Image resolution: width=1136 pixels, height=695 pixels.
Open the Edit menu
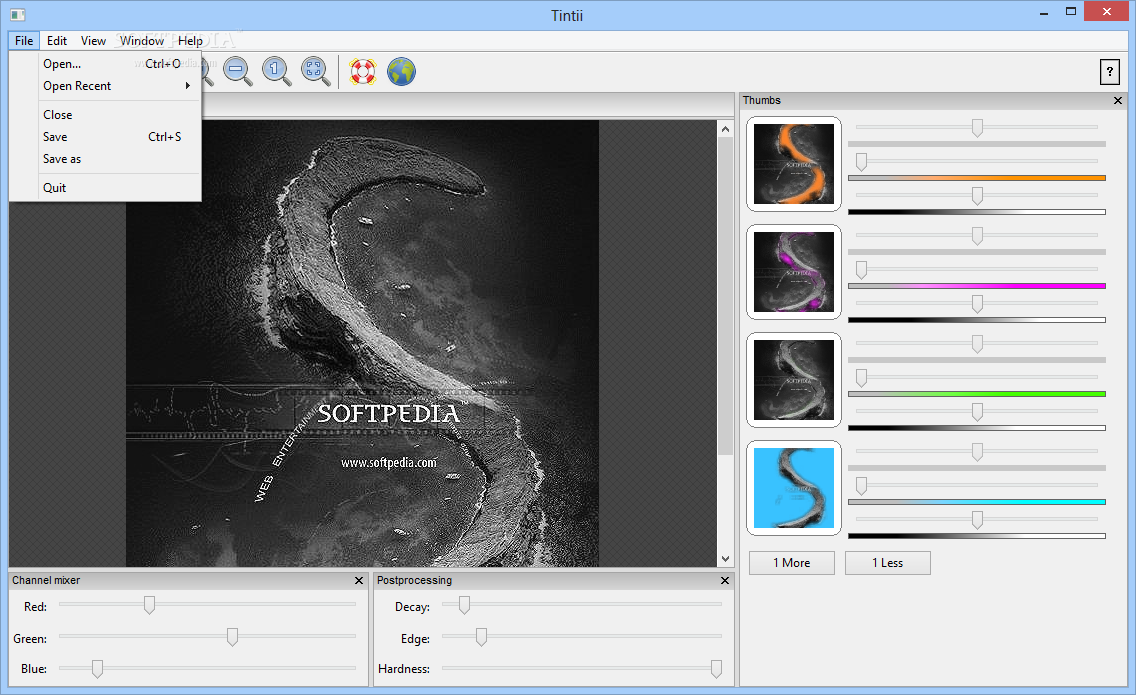coord(57,41)
